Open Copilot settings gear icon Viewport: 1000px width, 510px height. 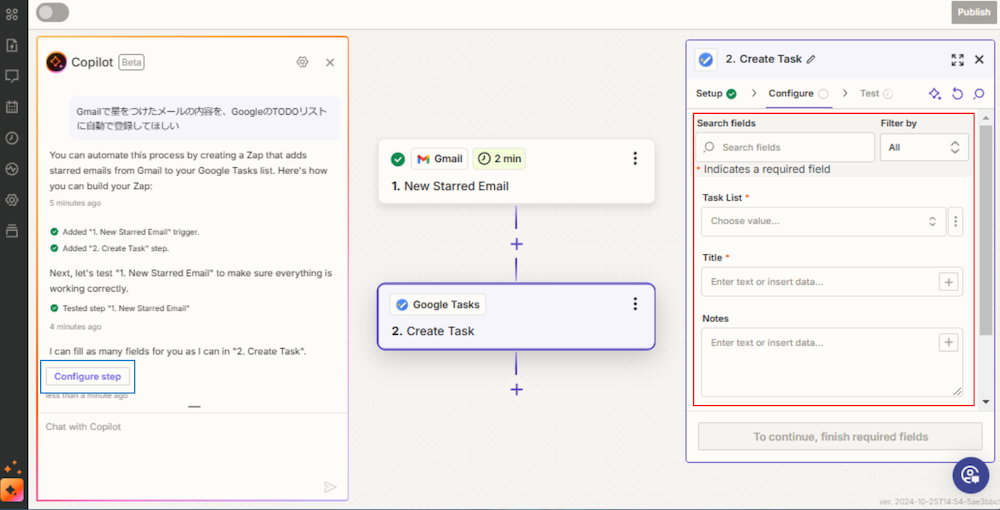(302, 62)
